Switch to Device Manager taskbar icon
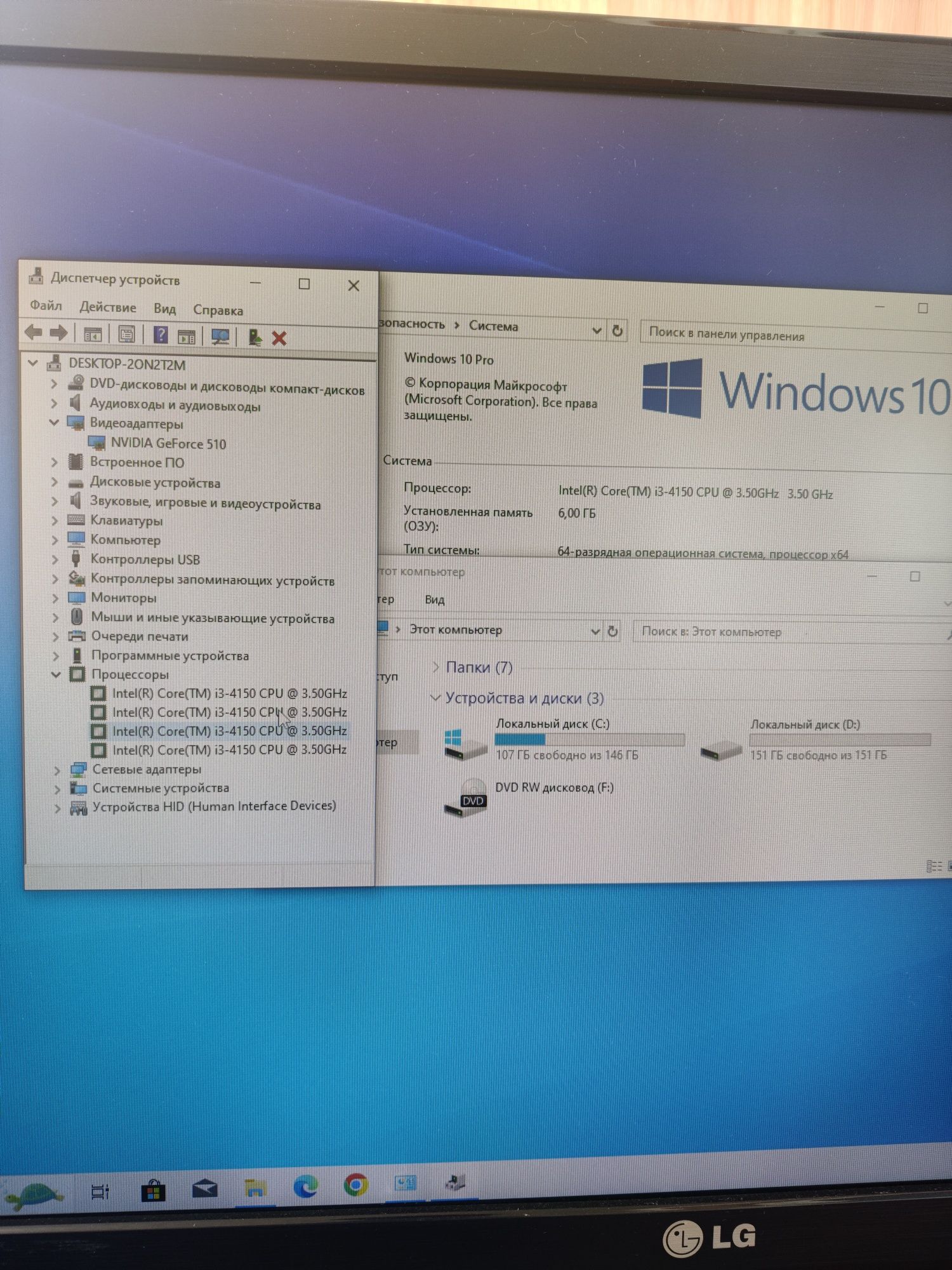 456,1182
